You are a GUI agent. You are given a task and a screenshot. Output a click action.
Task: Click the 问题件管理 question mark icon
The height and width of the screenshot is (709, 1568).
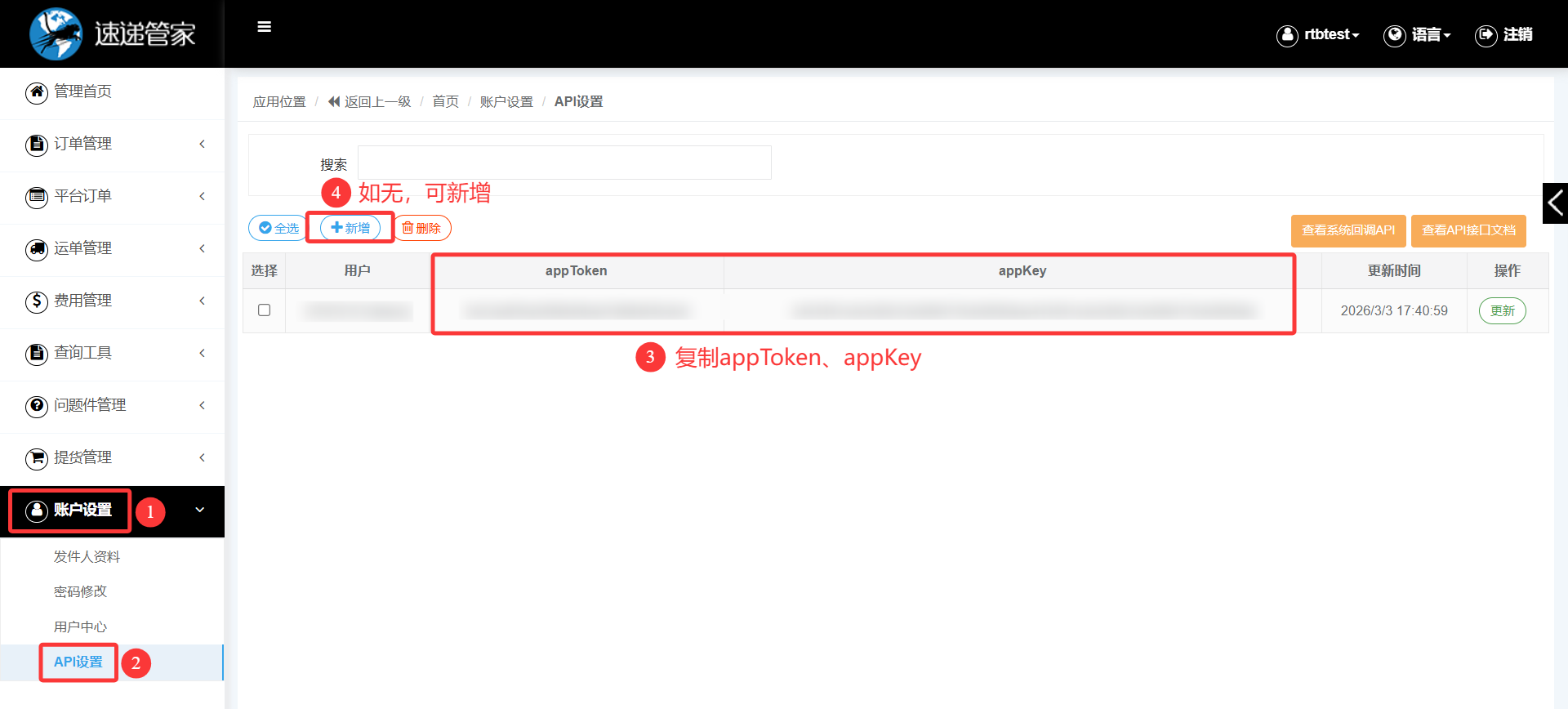[x=37, y=406]
